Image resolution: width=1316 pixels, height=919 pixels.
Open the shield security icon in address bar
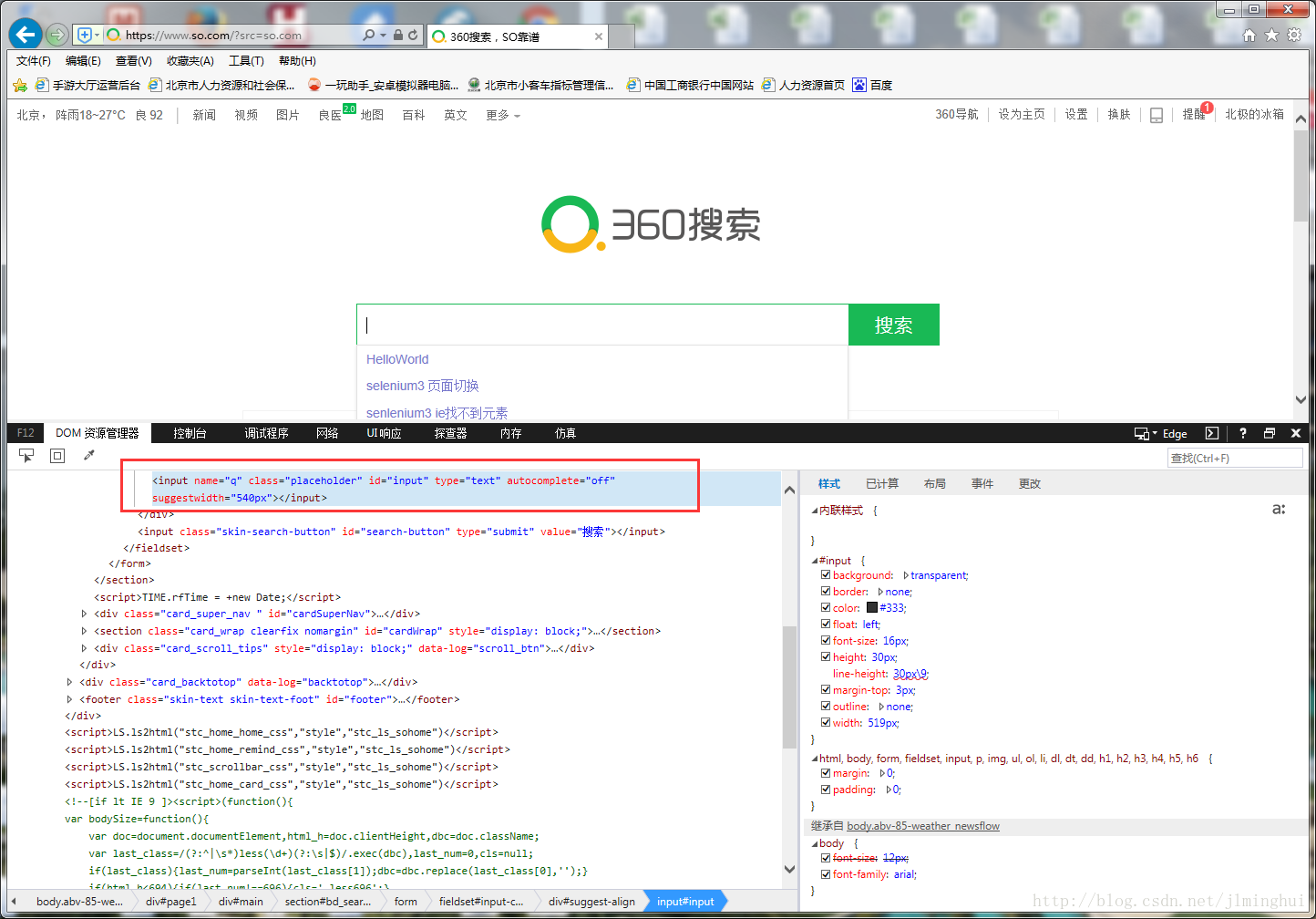pyautogui.click(x=85, y=35)
